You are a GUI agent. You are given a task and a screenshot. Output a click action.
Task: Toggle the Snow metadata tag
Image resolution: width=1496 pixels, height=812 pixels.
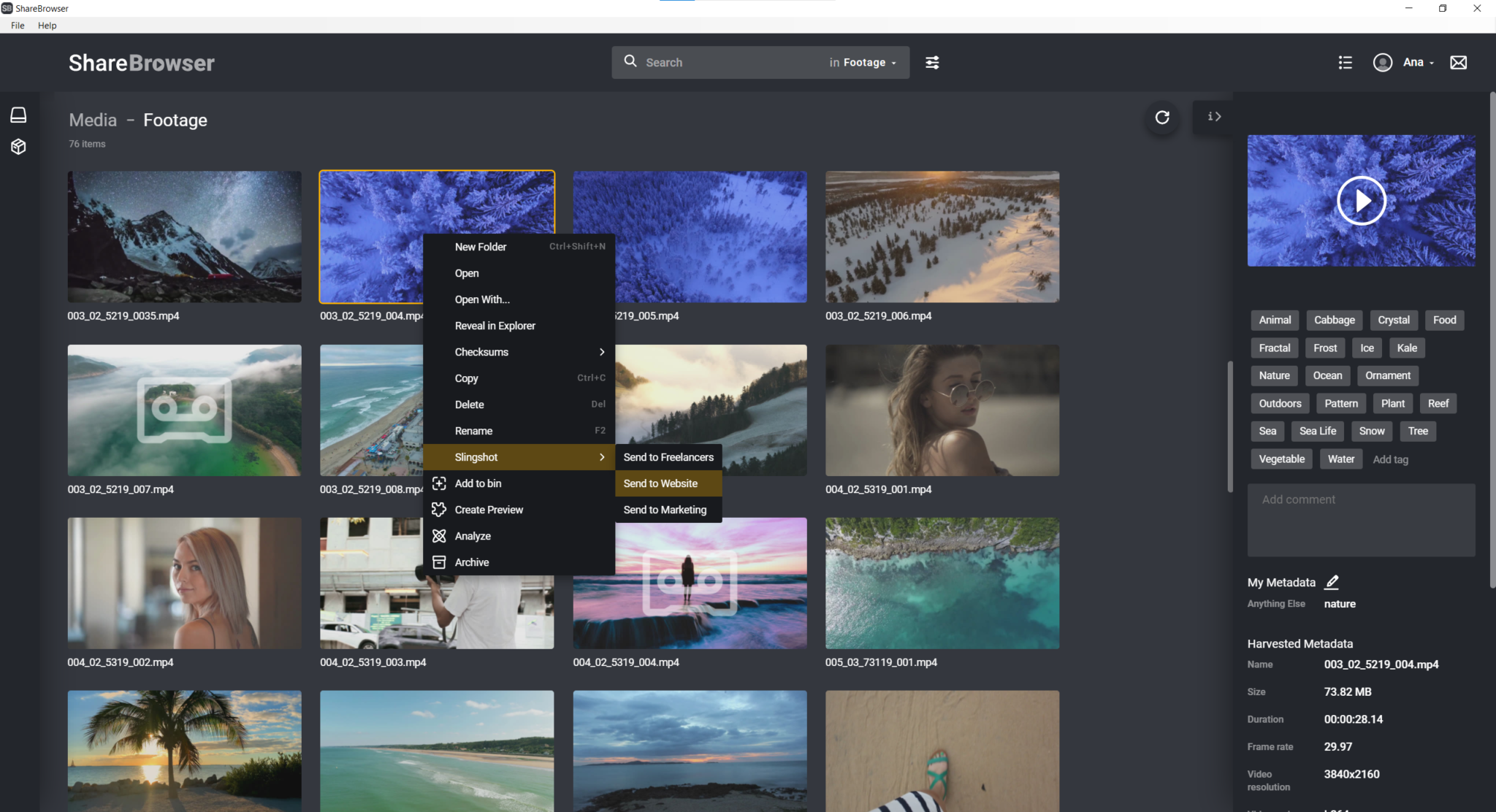(1371, 431)
